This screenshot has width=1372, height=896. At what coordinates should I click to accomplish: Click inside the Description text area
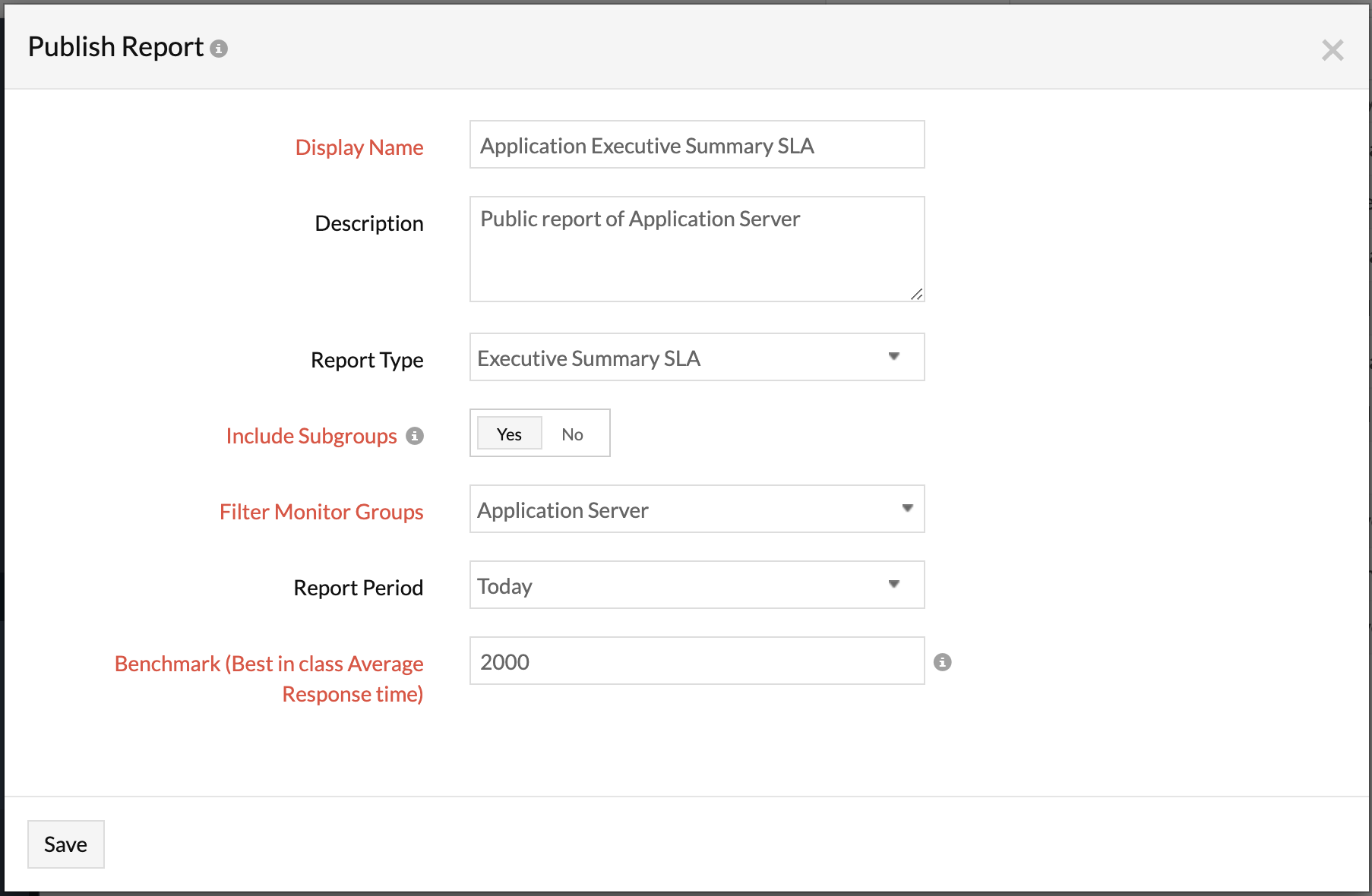click(x=696, y=249)
